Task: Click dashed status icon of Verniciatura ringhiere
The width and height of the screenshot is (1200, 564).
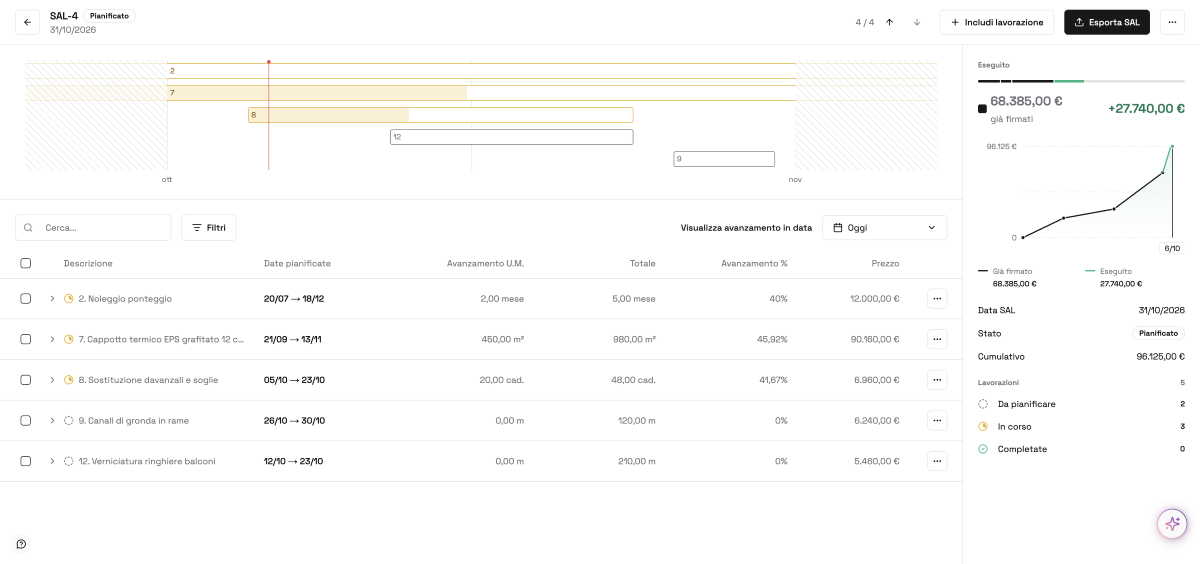Action: point(69,461)
